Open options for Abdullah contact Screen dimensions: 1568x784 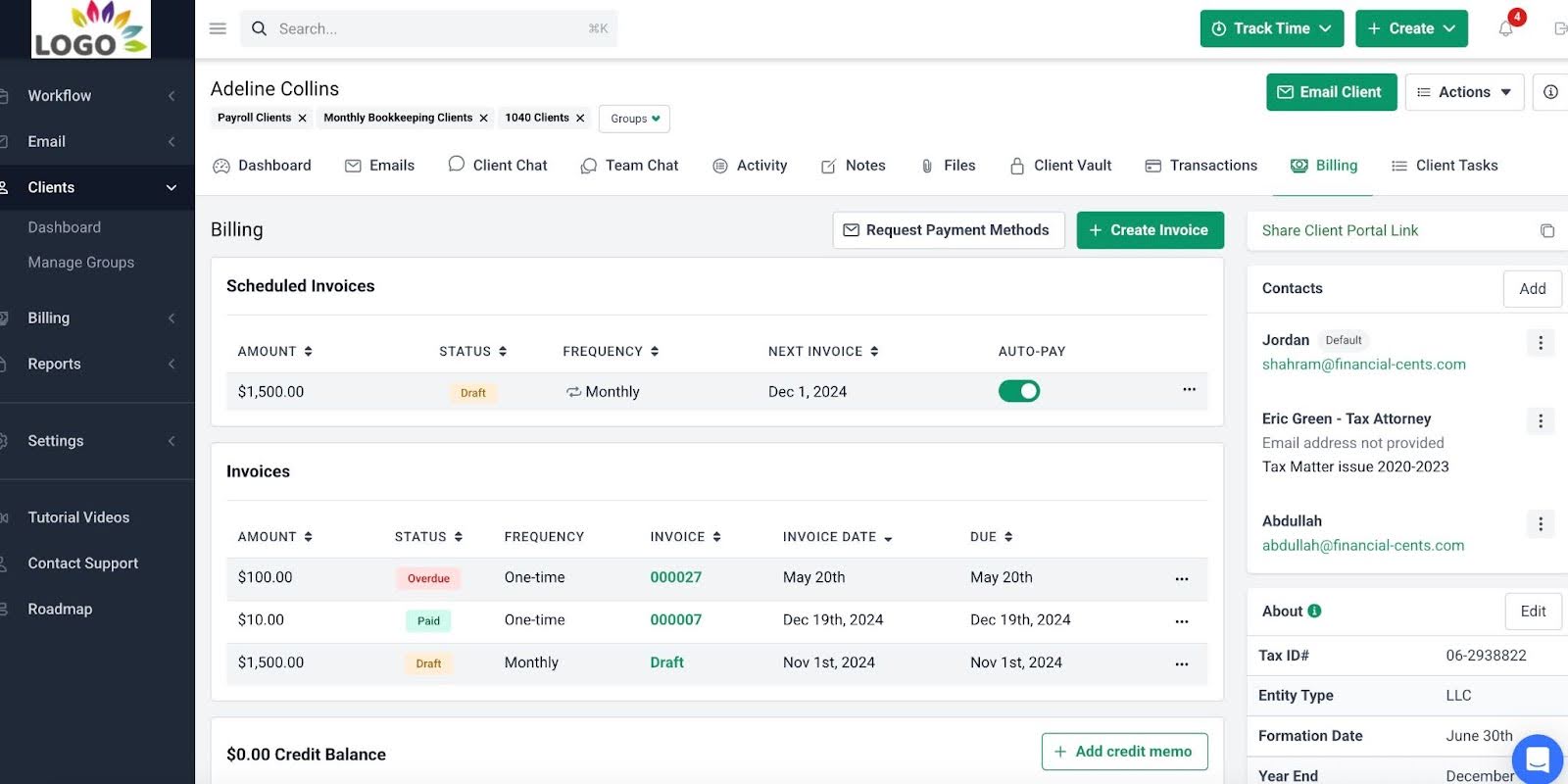[1541, 523]
